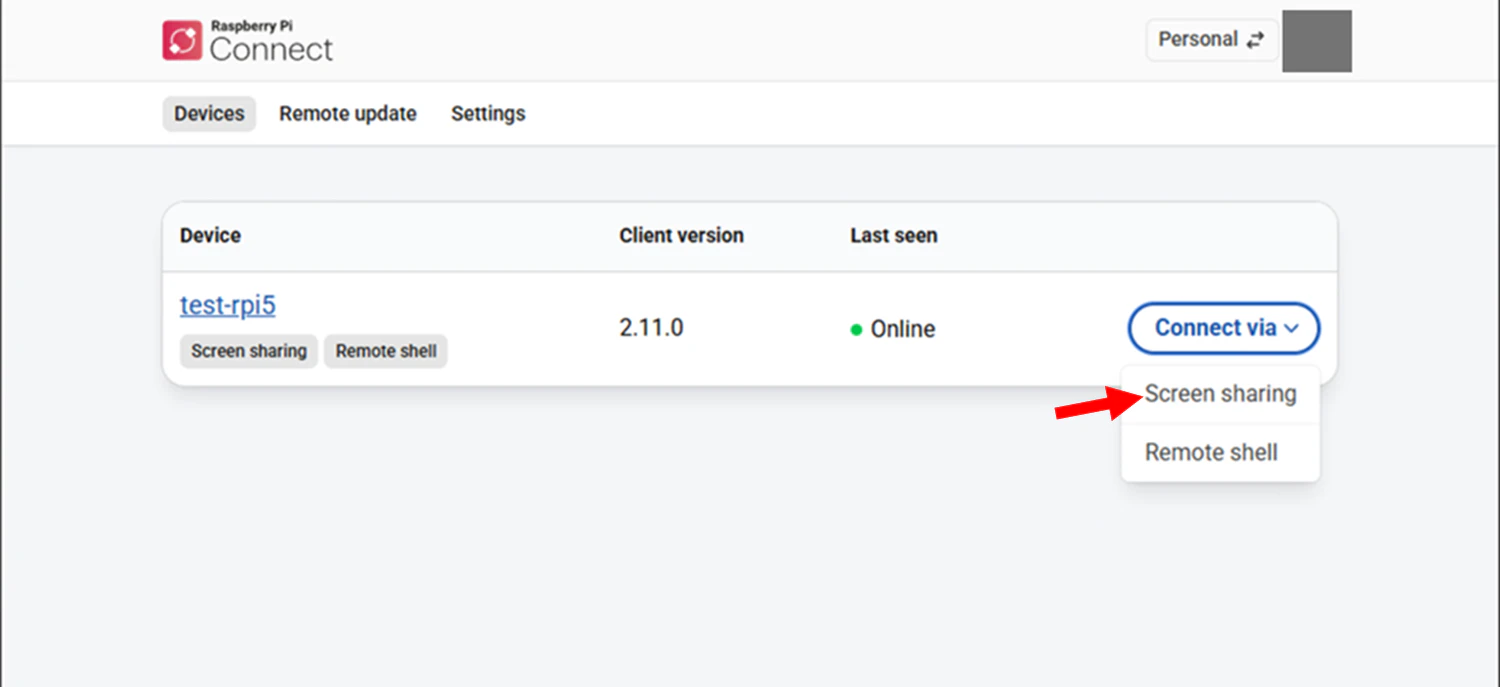Click the Raspberry Pi Connect logo
Viewport: 1500px width, 687px height.
248,41
